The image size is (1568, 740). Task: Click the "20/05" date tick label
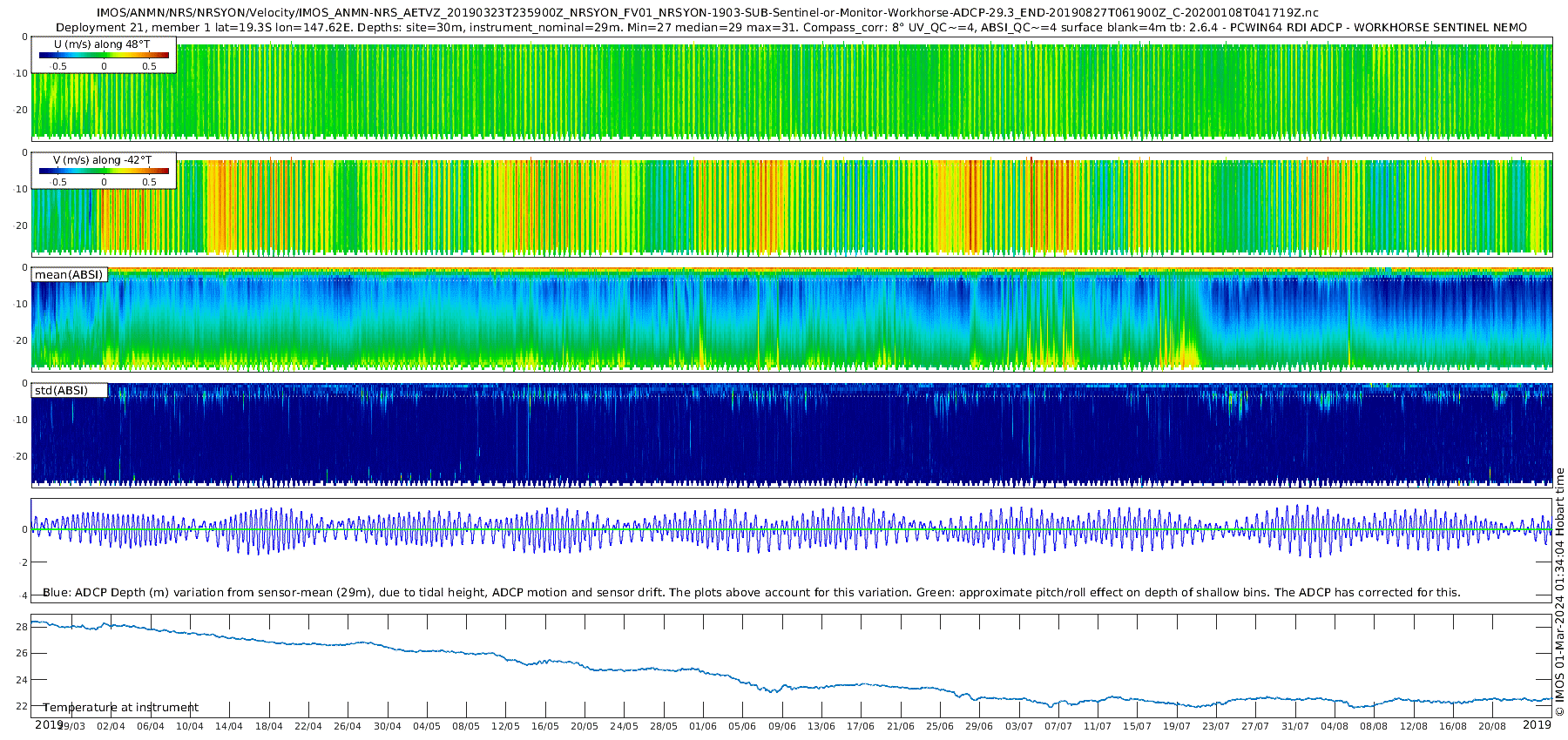(x=585, y=726)
